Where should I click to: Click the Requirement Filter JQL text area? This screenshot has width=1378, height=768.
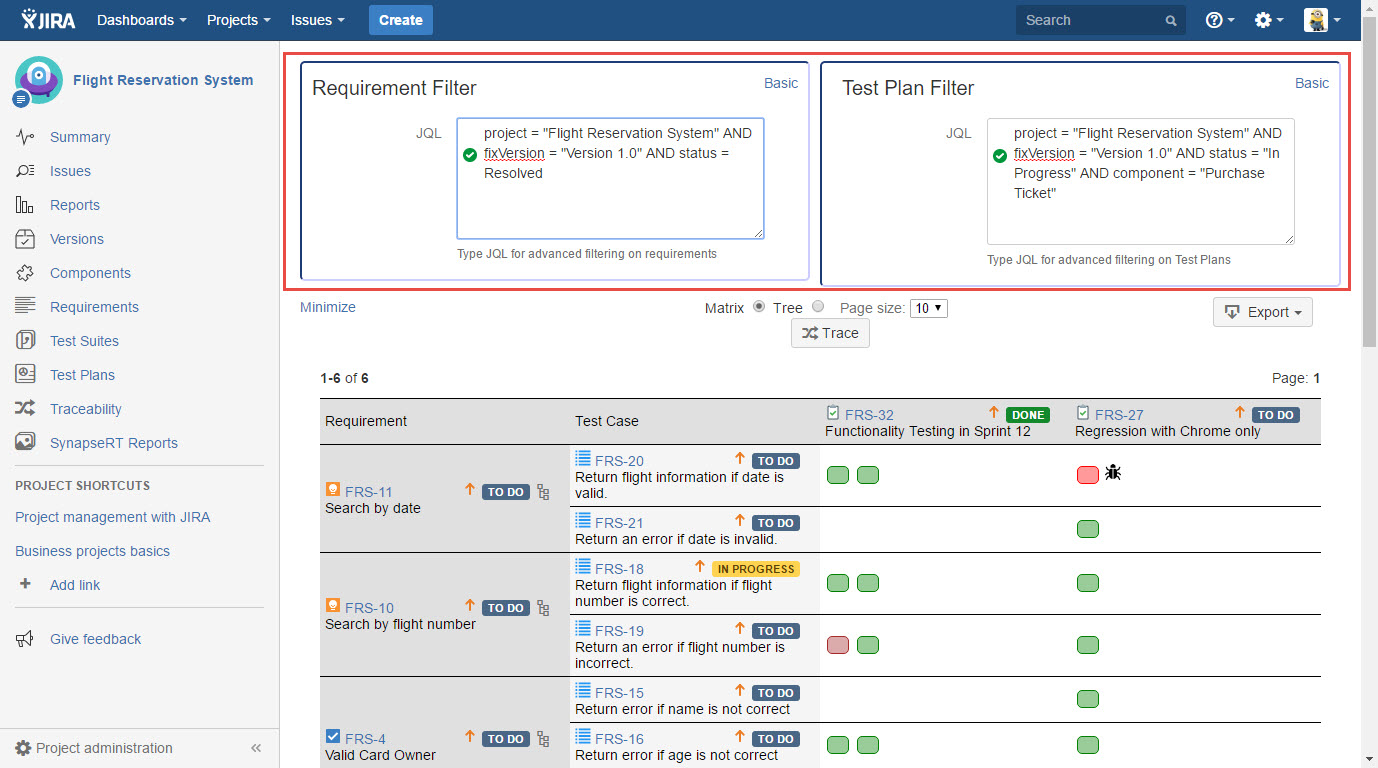pyautogui.click(x=610, y=178)
